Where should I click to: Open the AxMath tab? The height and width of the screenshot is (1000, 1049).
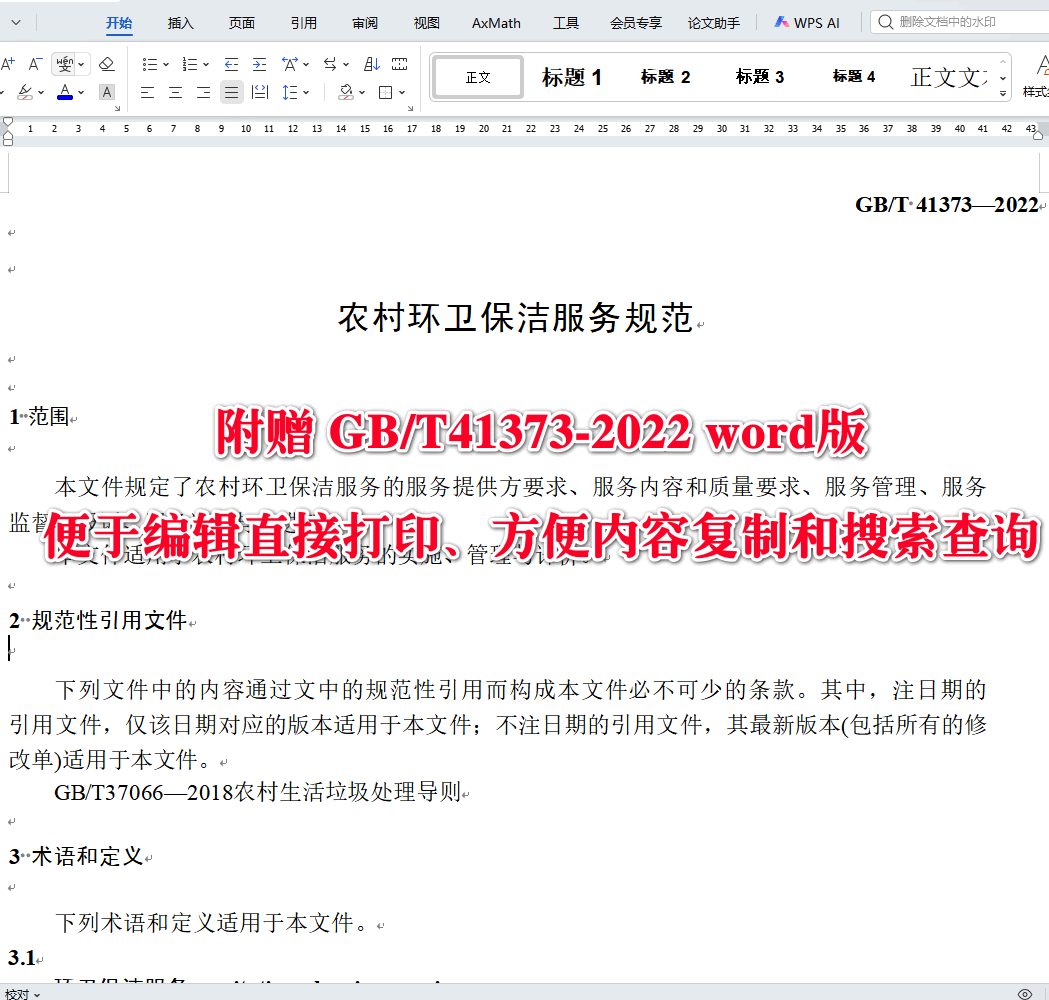point(496,23)
